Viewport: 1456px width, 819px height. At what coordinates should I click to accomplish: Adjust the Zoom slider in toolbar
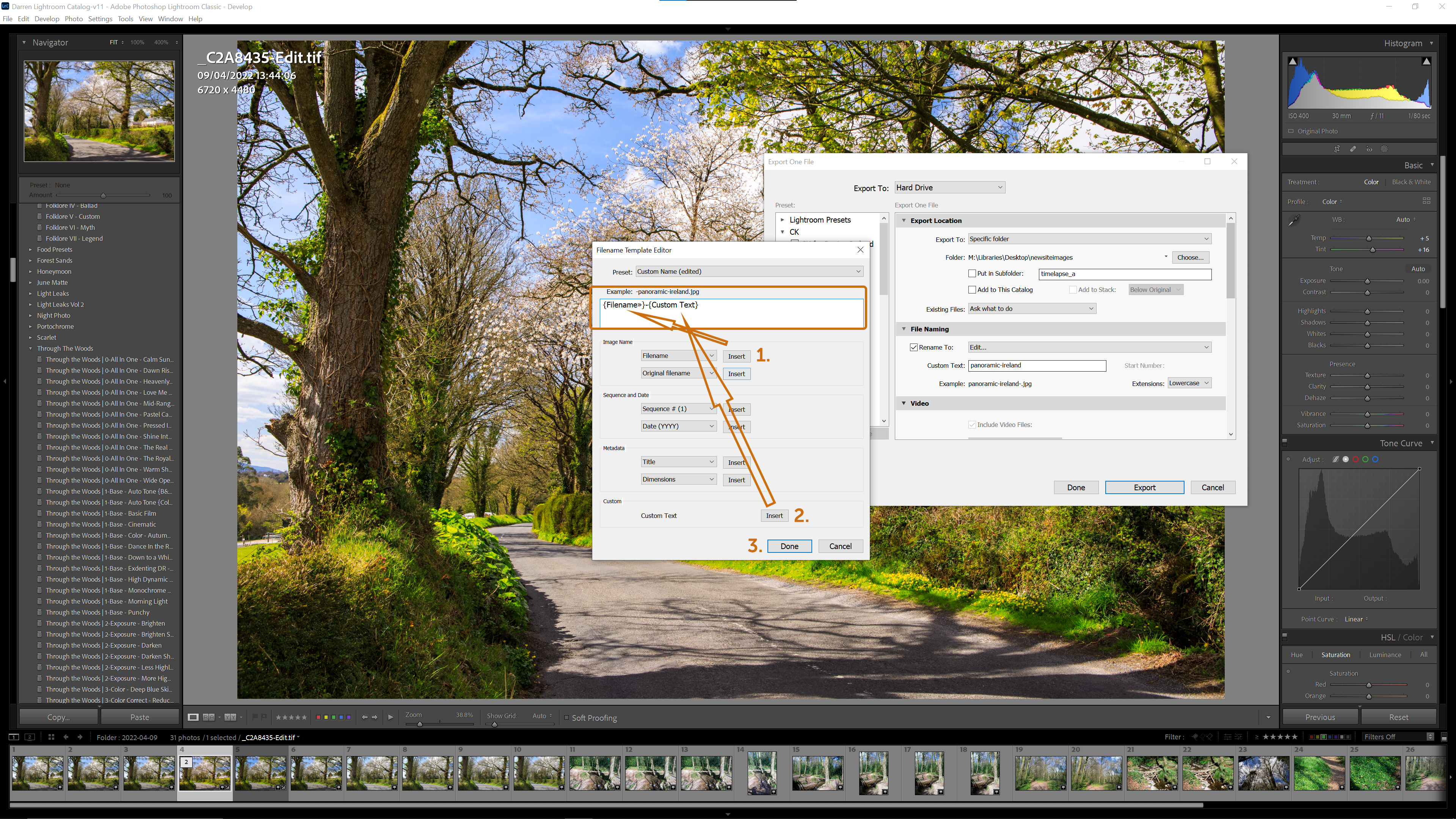pyautogui.click(x=419, y=724)
